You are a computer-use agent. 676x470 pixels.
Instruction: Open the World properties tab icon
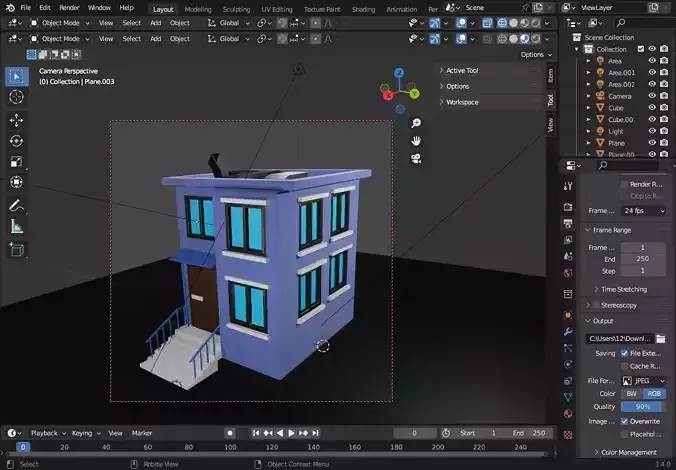coord(568,273)
